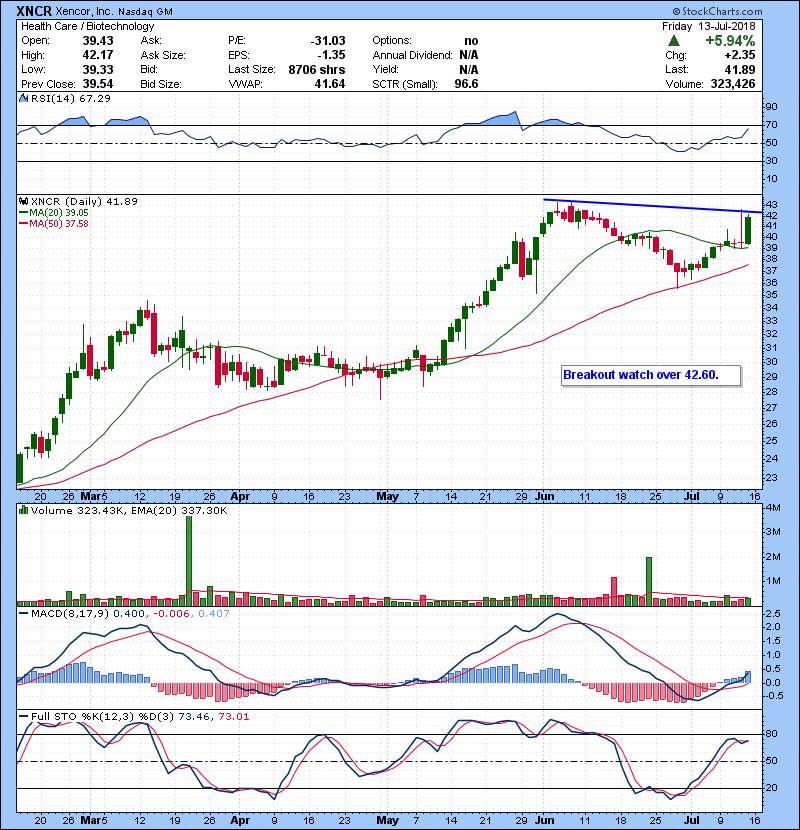Click the date 'Friday 13-Jul-2018'
This screenshot has height=830, width=800.
[708, 26]
